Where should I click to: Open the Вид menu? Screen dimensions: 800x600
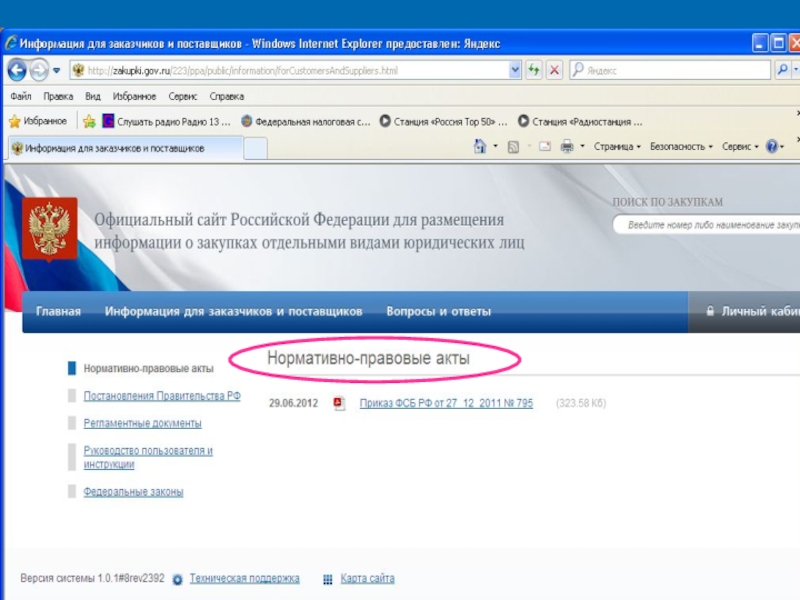(93, 97)
